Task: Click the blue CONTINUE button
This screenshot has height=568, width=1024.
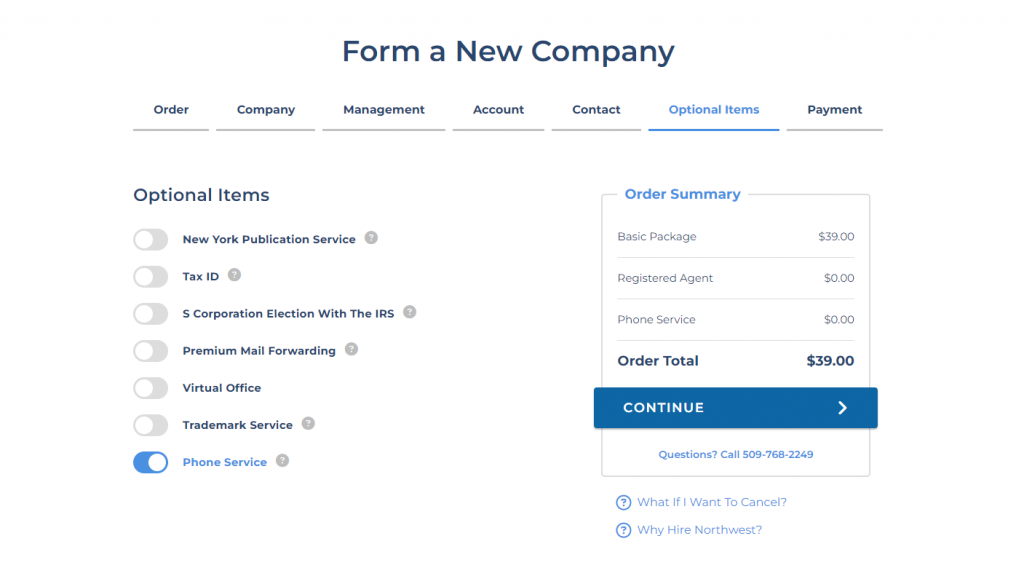Action: coord(735,408)
